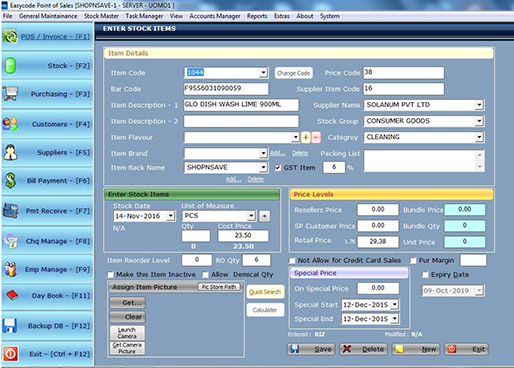This screenshot has width=514, height=368.
Task: Create a New stock item
Action: click(416, 349)
